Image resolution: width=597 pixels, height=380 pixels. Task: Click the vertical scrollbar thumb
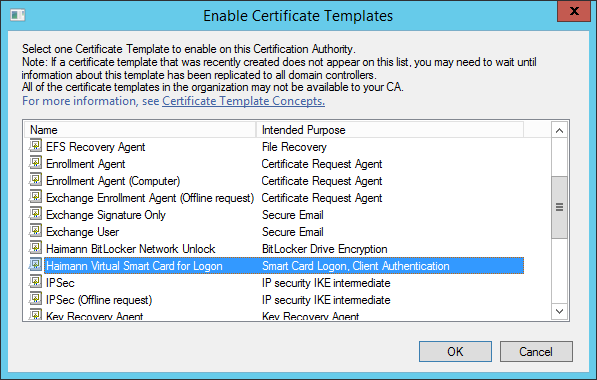(x=559, y=208)
